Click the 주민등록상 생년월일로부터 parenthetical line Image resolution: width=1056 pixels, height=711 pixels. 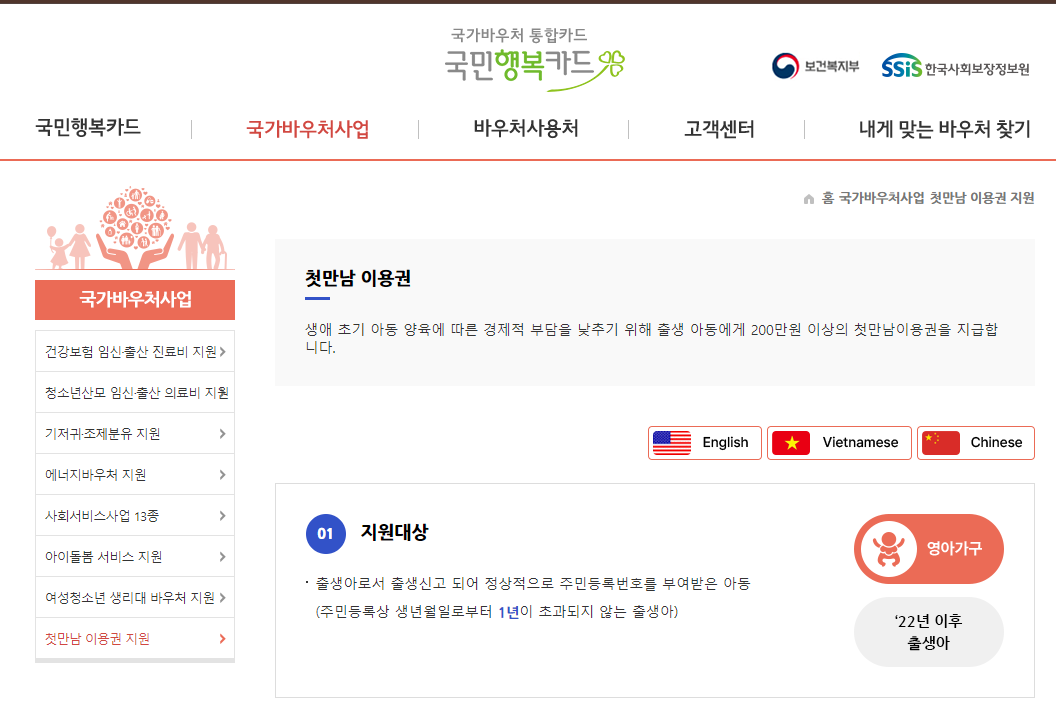tap(497, 612)
